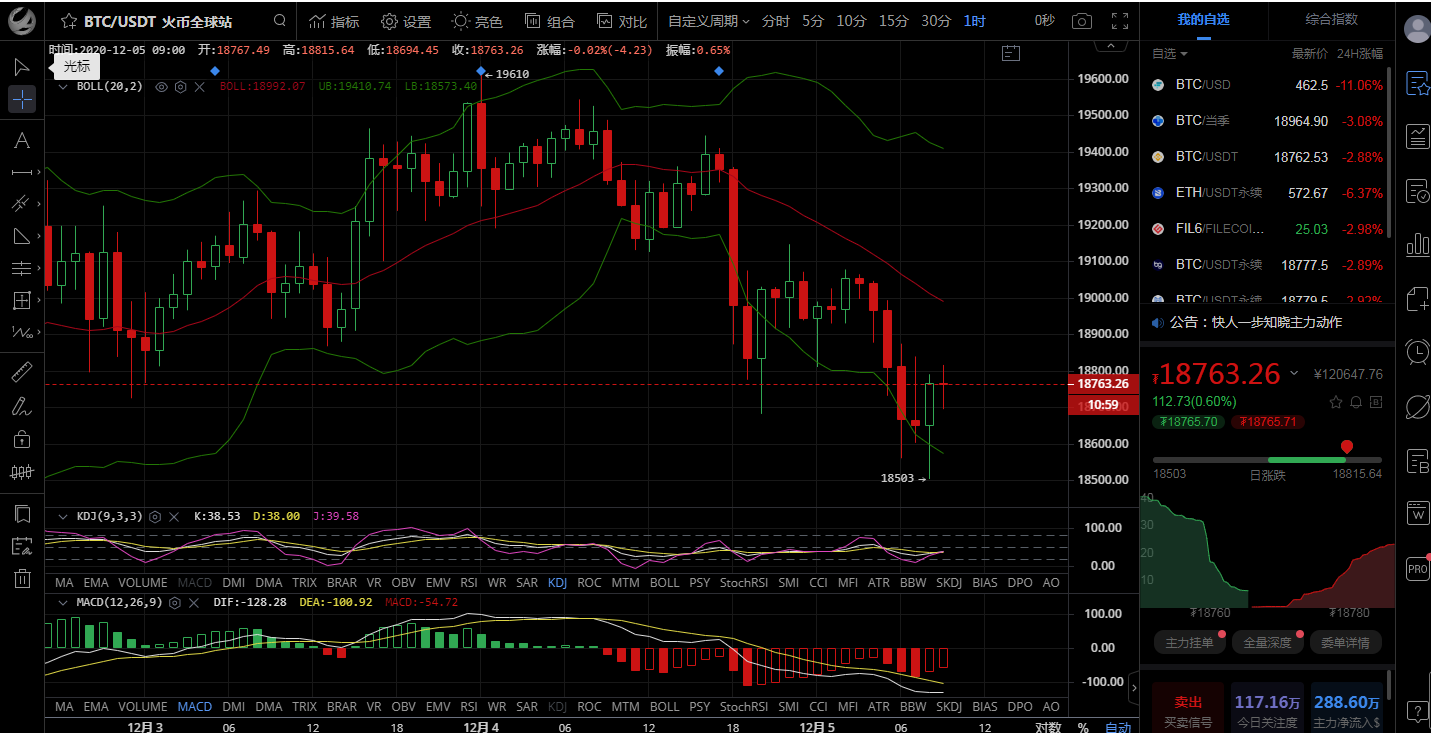Select BTC/USD row in watchlist
Image resolution: width=1431 pixels, height=733 pixels.
click(x=1267, y=85)
